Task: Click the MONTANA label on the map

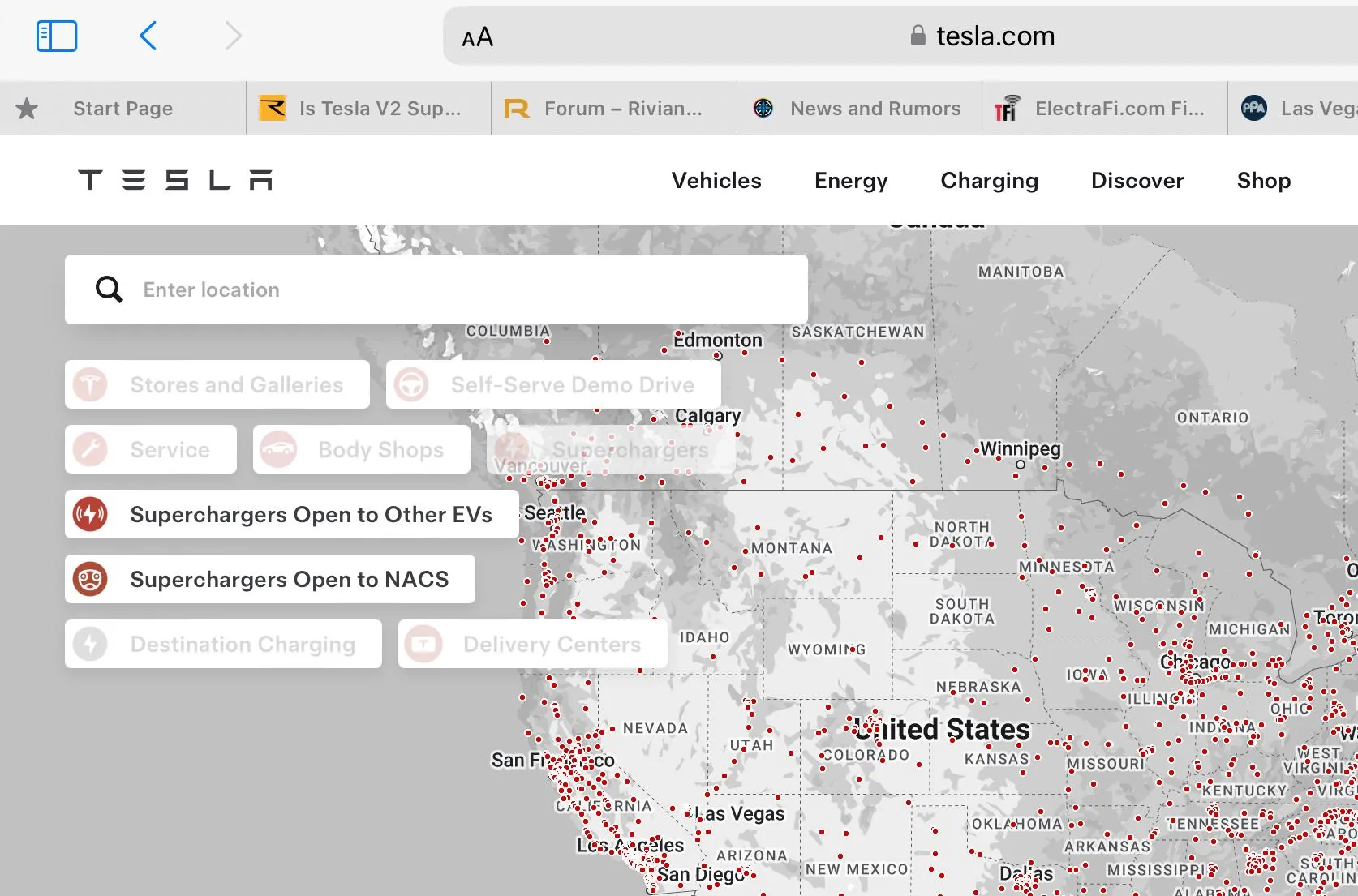Action: pos(792,548)
